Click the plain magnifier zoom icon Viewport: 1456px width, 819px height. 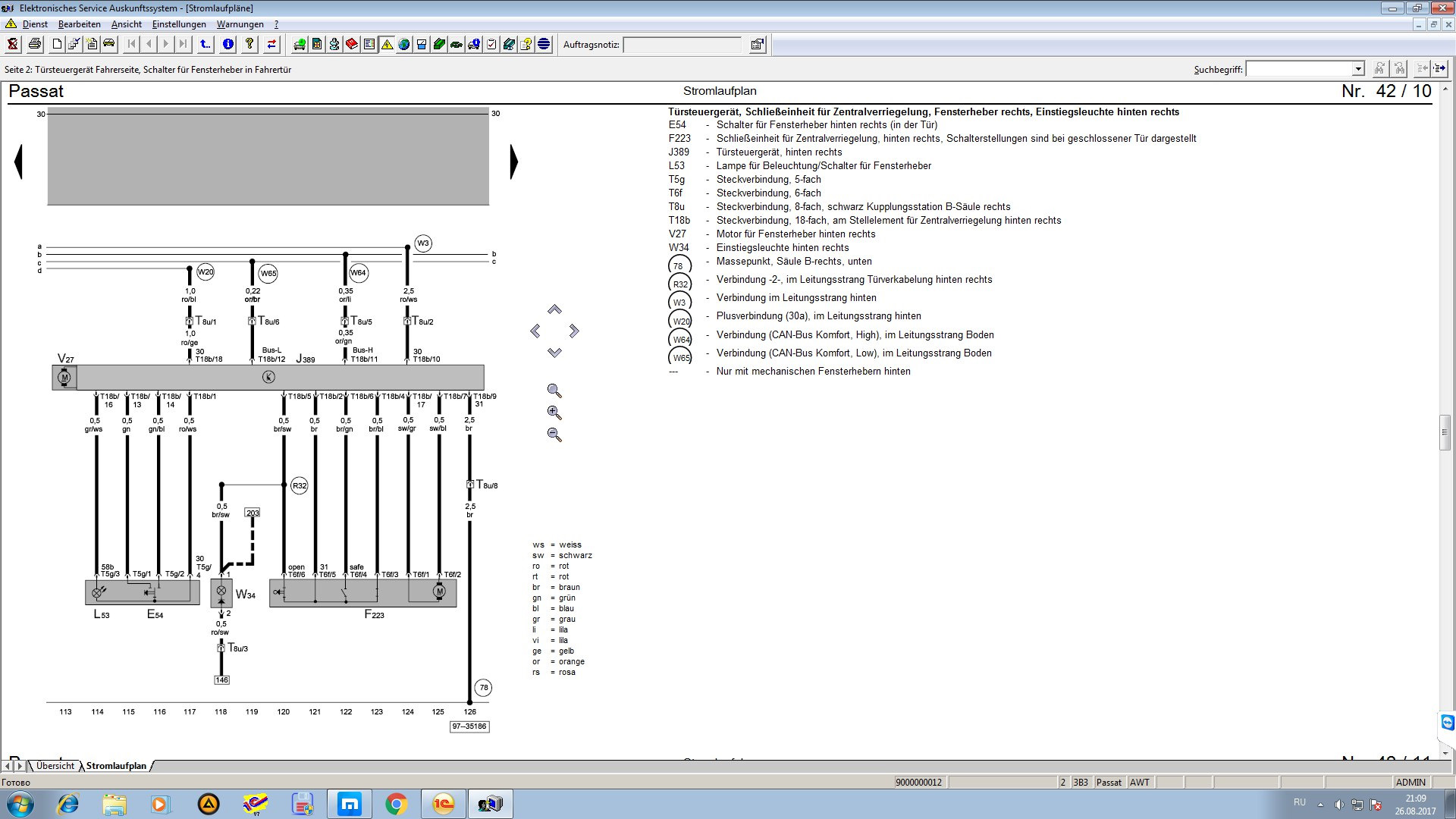tap(554, 391)
